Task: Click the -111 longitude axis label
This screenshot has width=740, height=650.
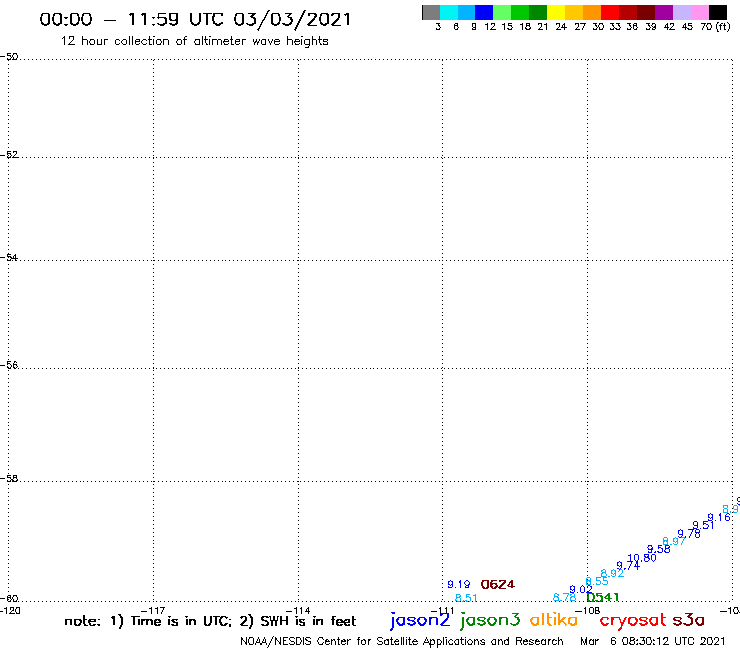Action: (x=443, y=610)
